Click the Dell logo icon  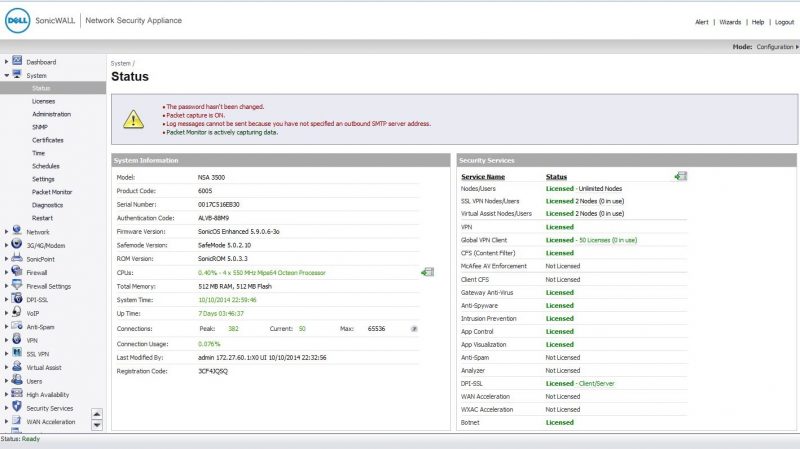click(17, 21)
